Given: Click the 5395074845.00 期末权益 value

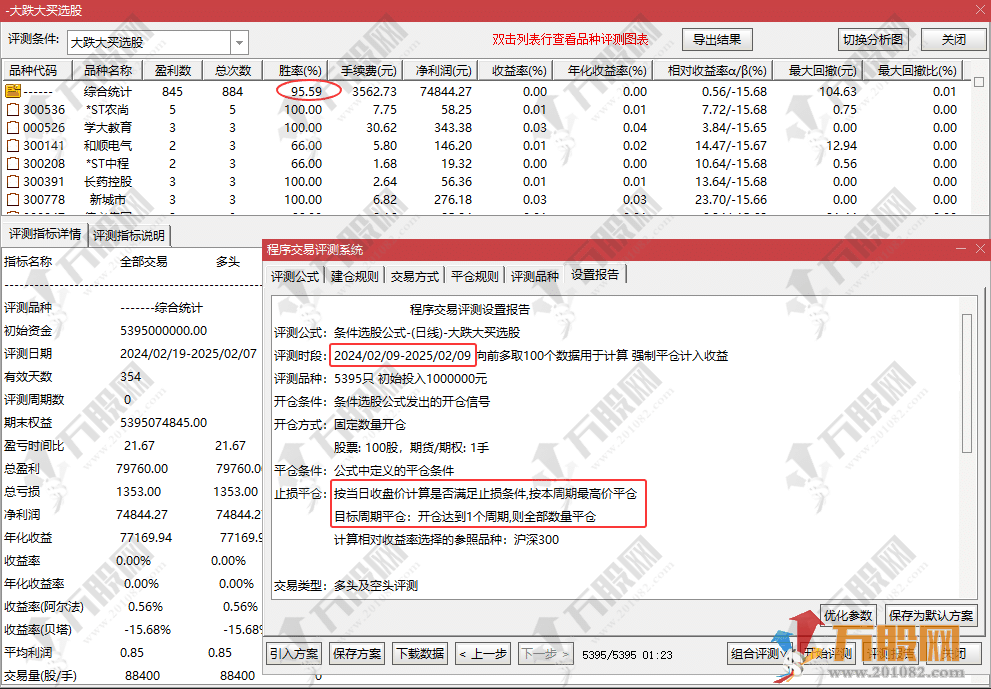Looking at the screenshot, I should (164, 422).
